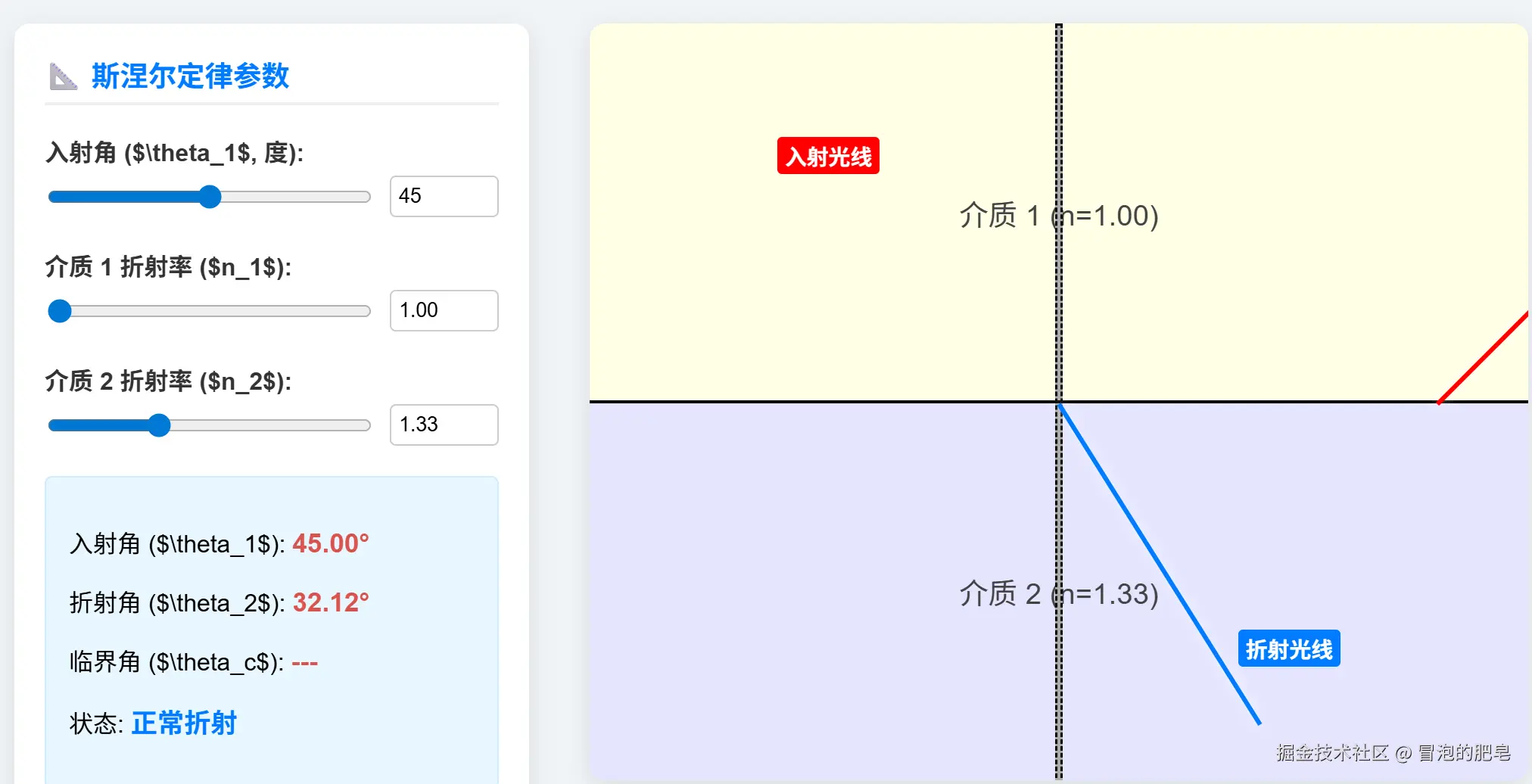Click the medium 1 refractive index slider thumb
This screenshot has height=784, width=1532.
tap(60, 311)
